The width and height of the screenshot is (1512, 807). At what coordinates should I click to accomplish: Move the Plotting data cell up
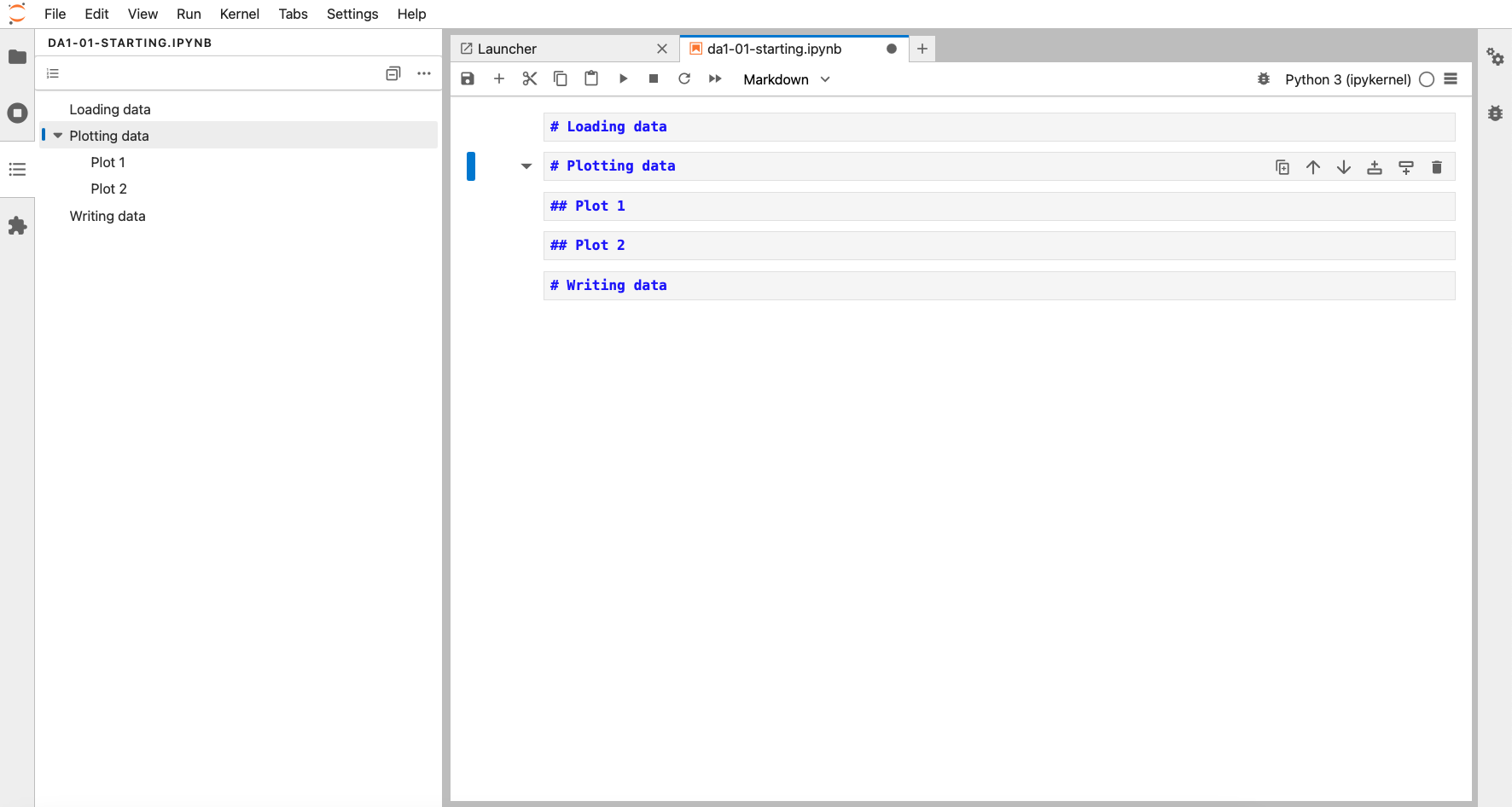tap(1313, 167)
